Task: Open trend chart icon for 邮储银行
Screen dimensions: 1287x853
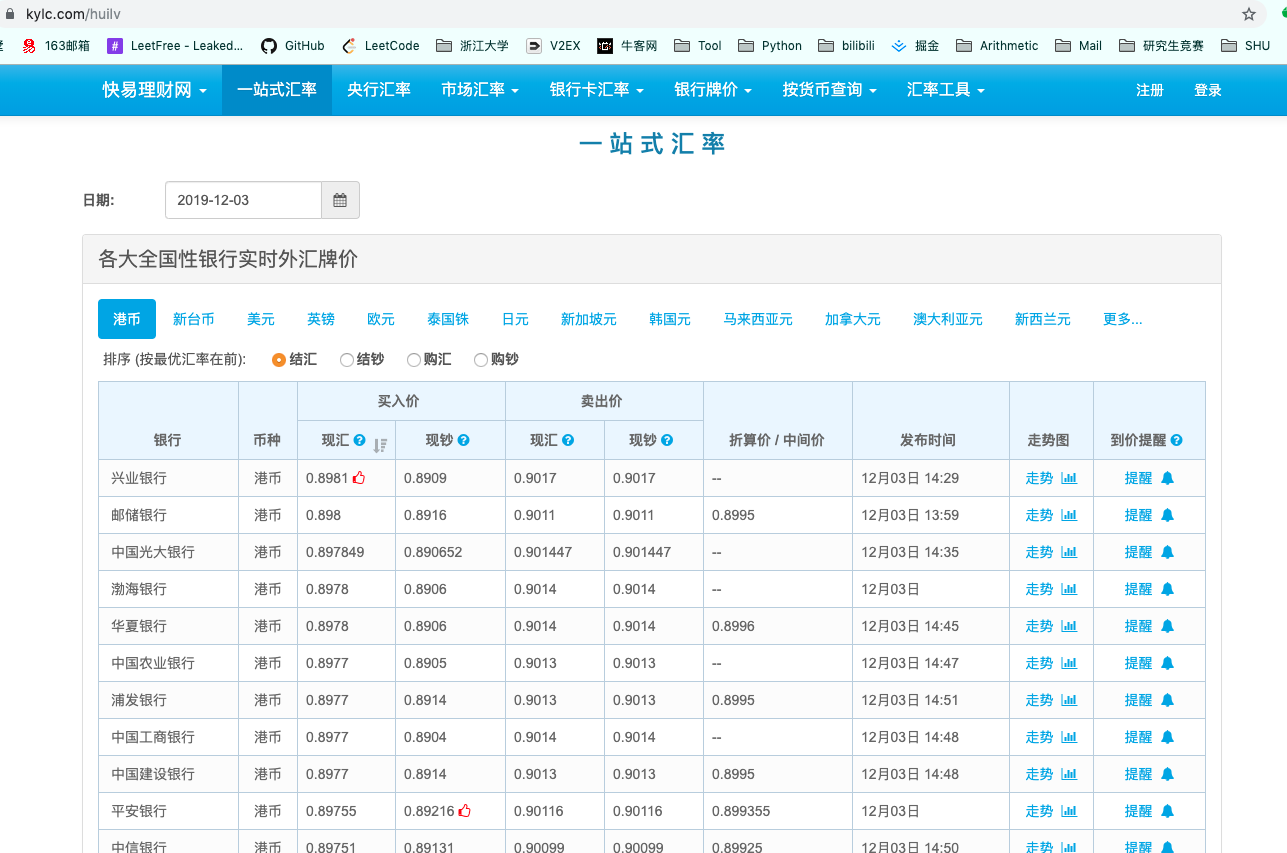Action: point(1069,515)
